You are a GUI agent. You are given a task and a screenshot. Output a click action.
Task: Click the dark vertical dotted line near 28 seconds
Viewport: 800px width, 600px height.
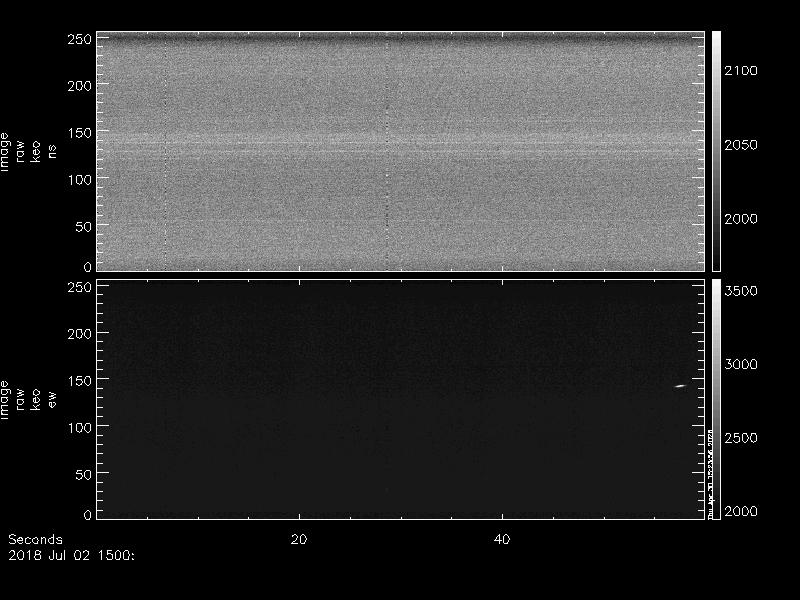click(x=387, y=151)
